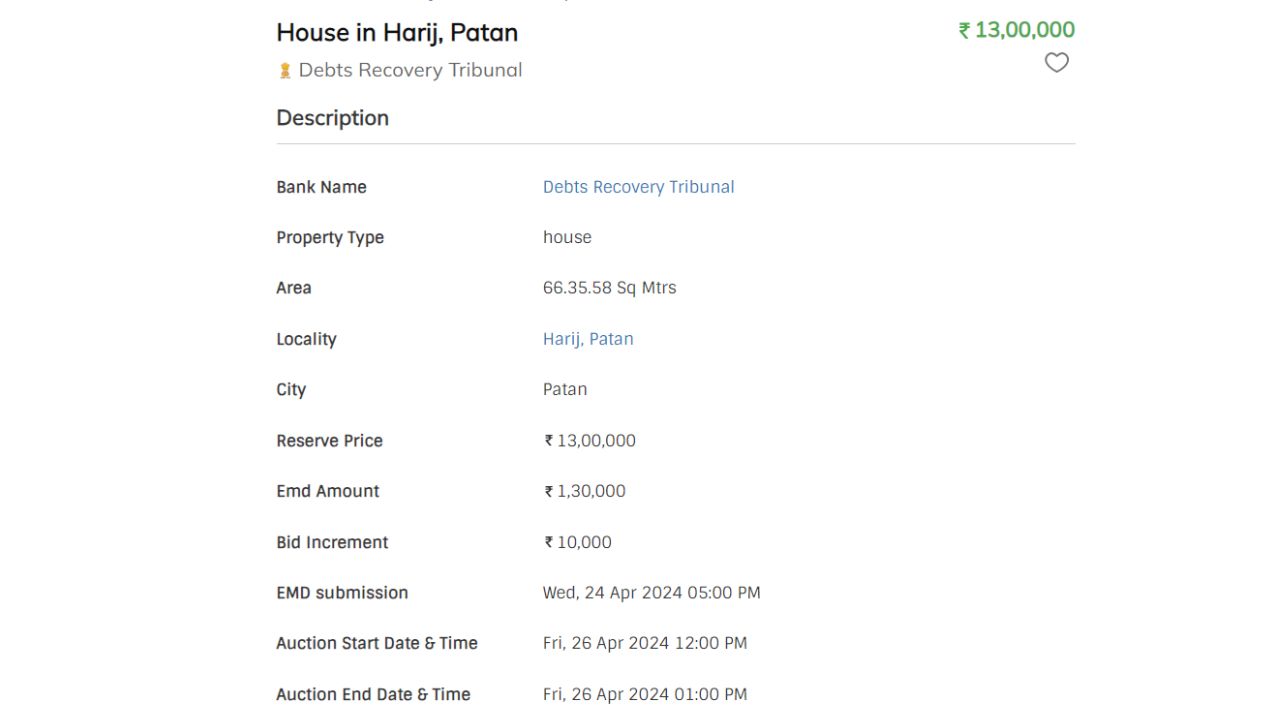Screen dimensions: 1280x720
Task: Select auction end time Fri, 26 Apr 01:00 PM
Action: [x=645, y=694]
